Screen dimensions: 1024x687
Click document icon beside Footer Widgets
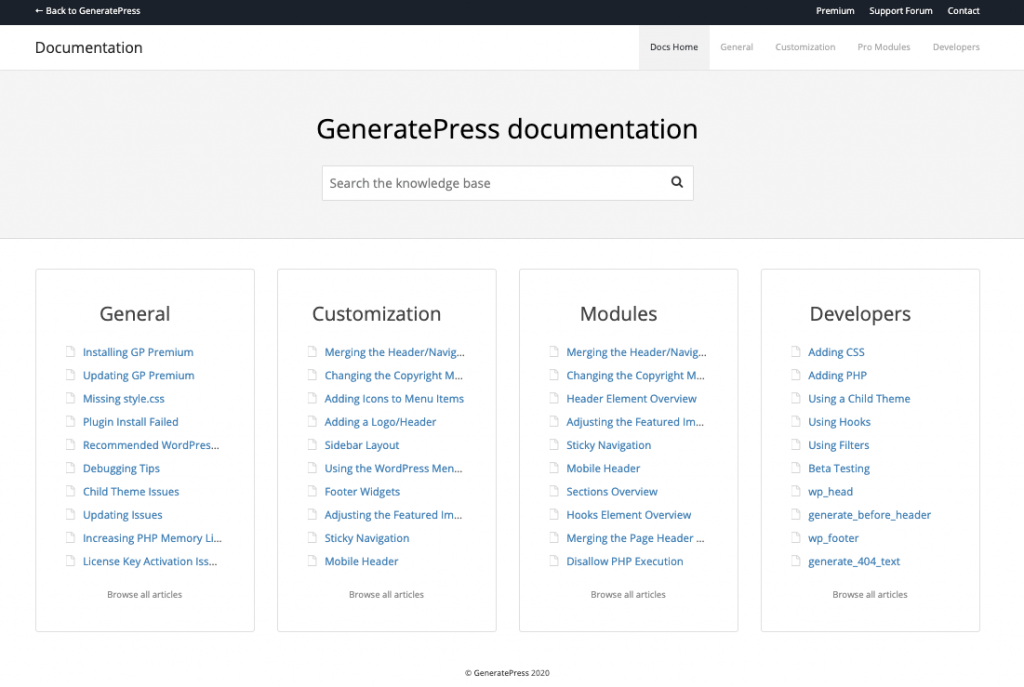pos(312,491)
